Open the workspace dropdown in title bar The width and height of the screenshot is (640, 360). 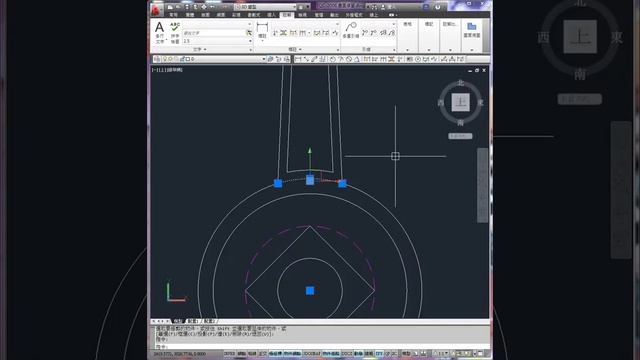(x=294, y=7)
